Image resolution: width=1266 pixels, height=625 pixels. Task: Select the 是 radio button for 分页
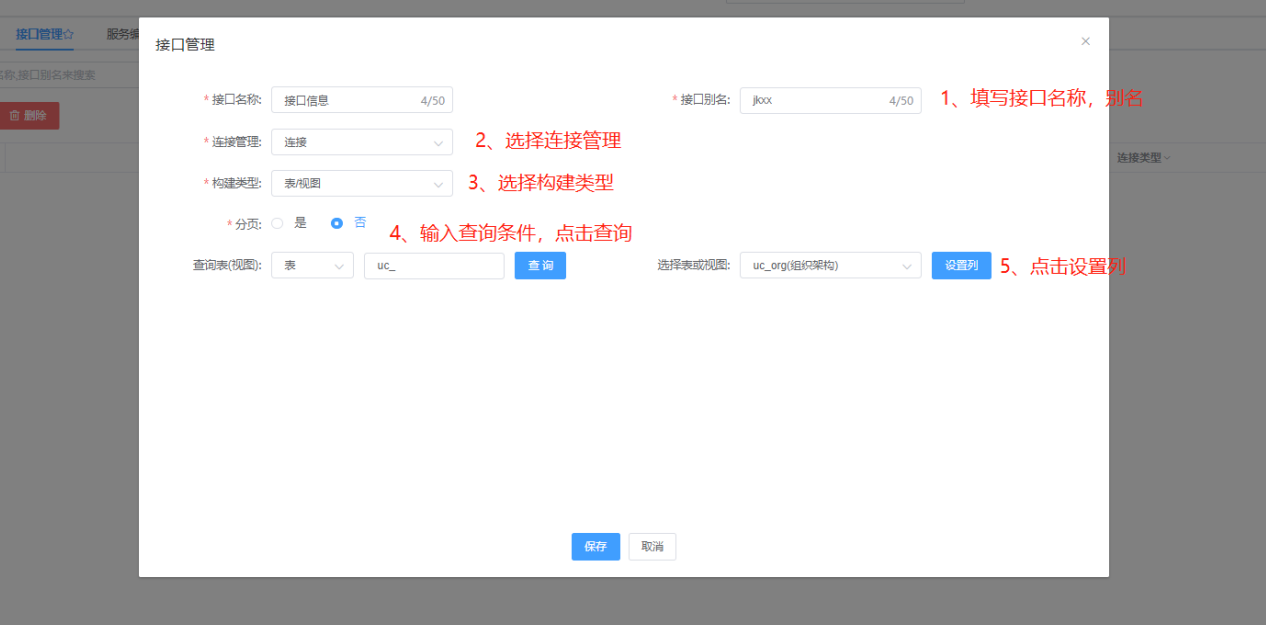coord(277,223)
